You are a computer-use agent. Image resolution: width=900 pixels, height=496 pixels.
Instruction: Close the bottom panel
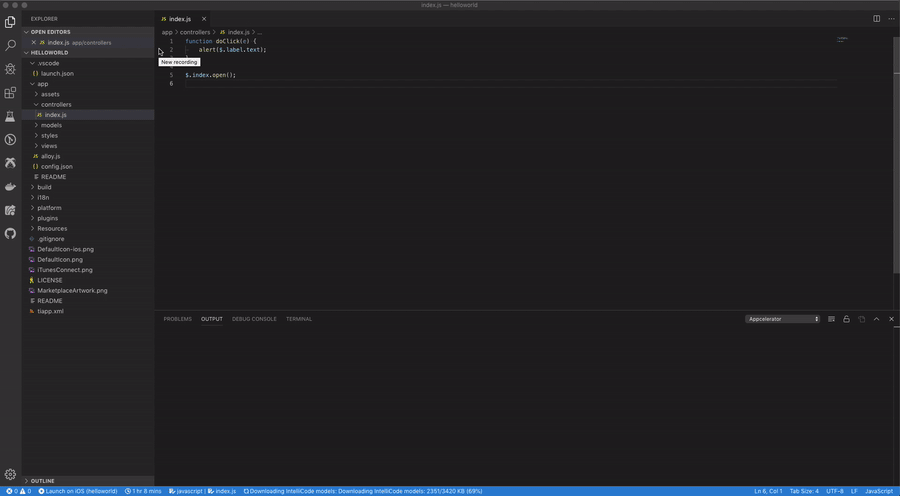(891, 319)
